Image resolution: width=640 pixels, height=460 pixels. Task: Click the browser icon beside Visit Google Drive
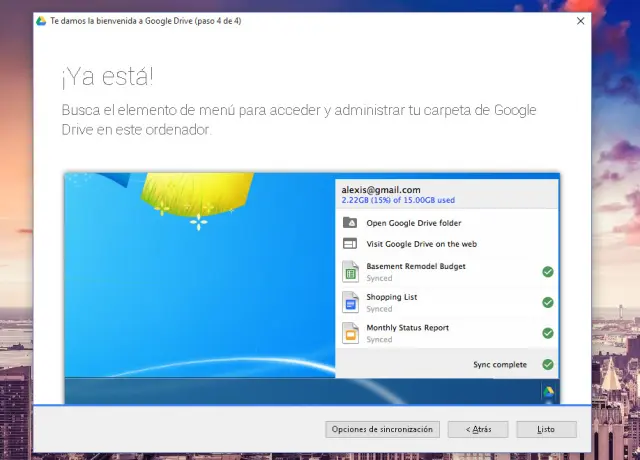pyautogui.click(x=350, y=243)
